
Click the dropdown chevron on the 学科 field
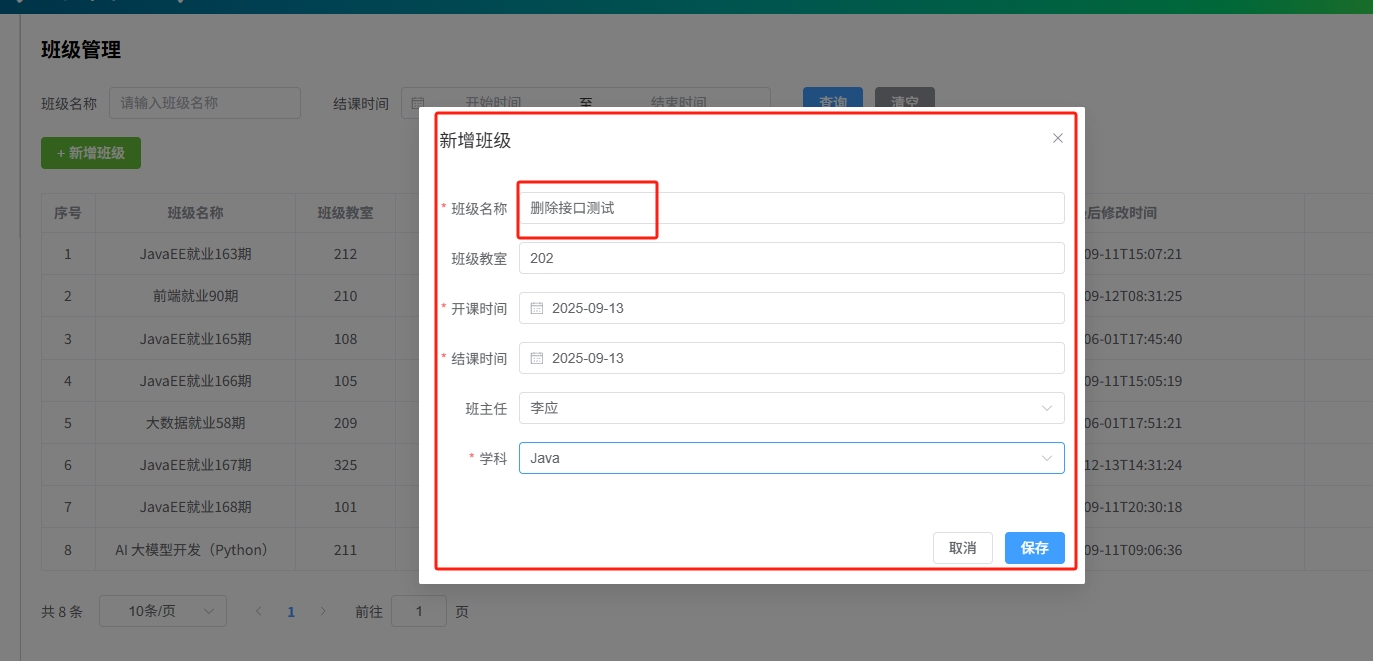pyautogui.click(x=1047, y=457)
